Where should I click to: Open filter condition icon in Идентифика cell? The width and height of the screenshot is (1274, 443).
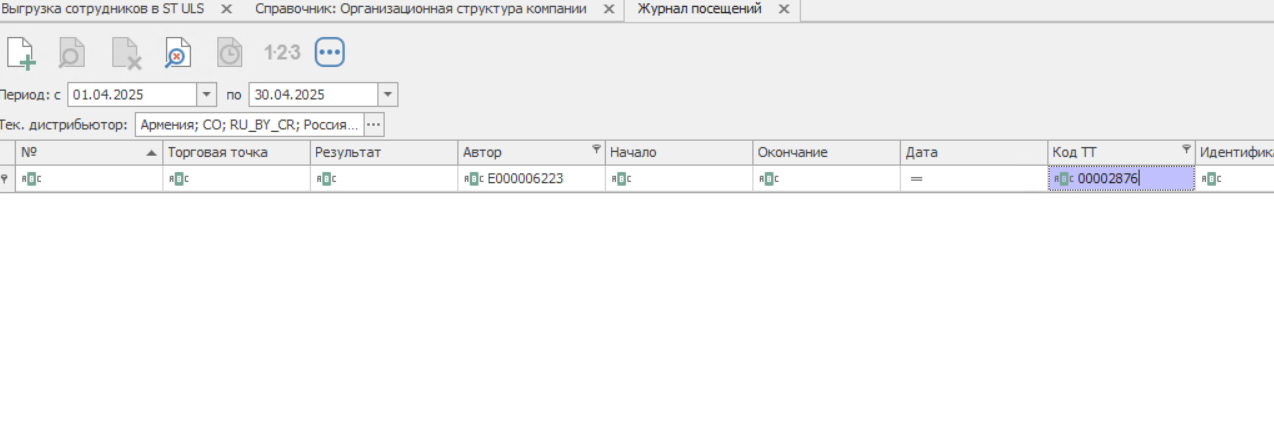(1212, 179)
